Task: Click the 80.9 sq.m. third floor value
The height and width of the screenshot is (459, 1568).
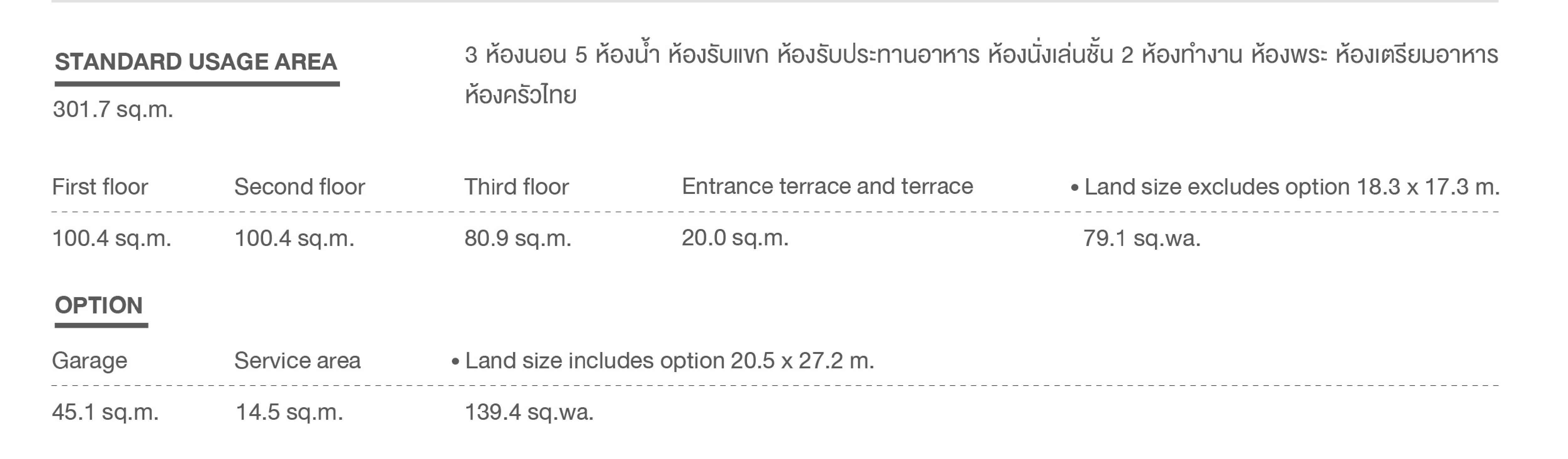Action: (518, 238)
